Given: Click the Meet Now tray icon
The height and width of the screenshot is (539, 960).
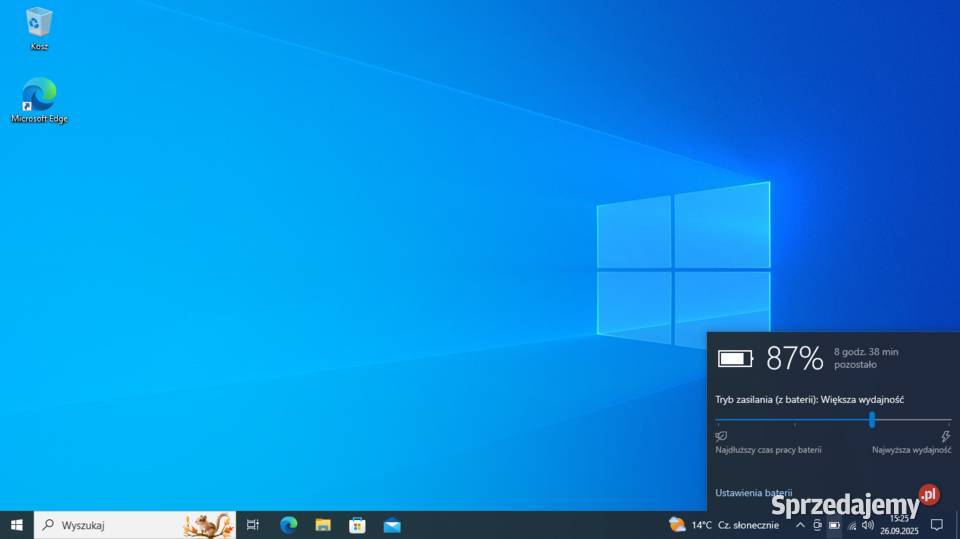Looking at the screenshot, I should (817, 525).
